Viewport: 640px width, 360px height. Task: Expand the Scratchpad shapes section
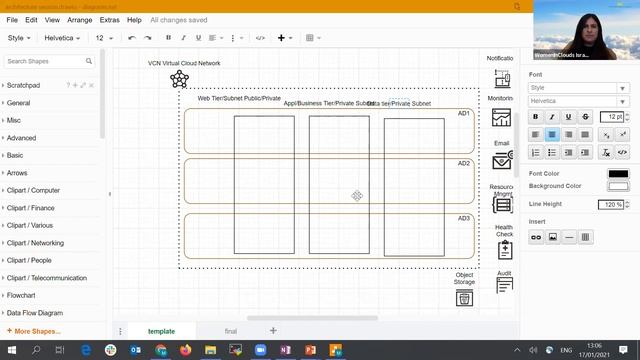click(23, 85)
